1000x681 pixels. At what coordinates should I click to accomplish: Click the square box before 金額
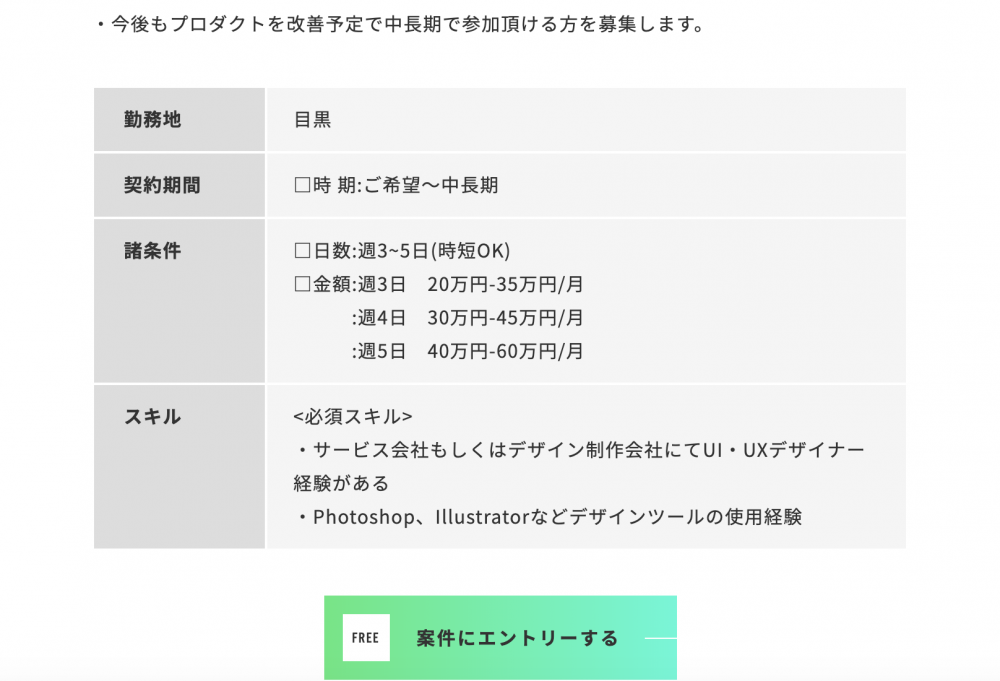[x=302, y=284]
